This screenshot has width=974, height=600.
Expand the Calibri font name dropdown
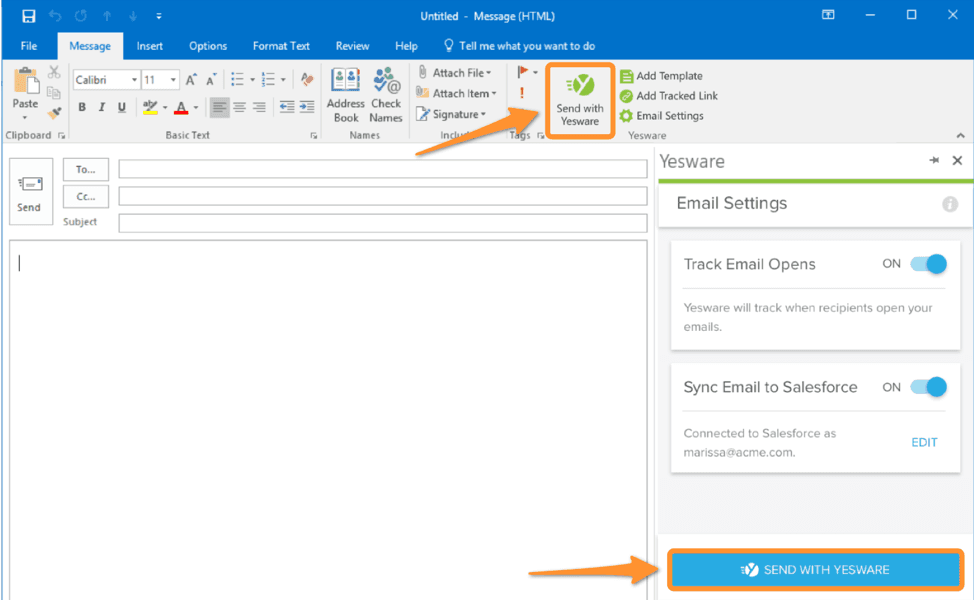[133, 80]
